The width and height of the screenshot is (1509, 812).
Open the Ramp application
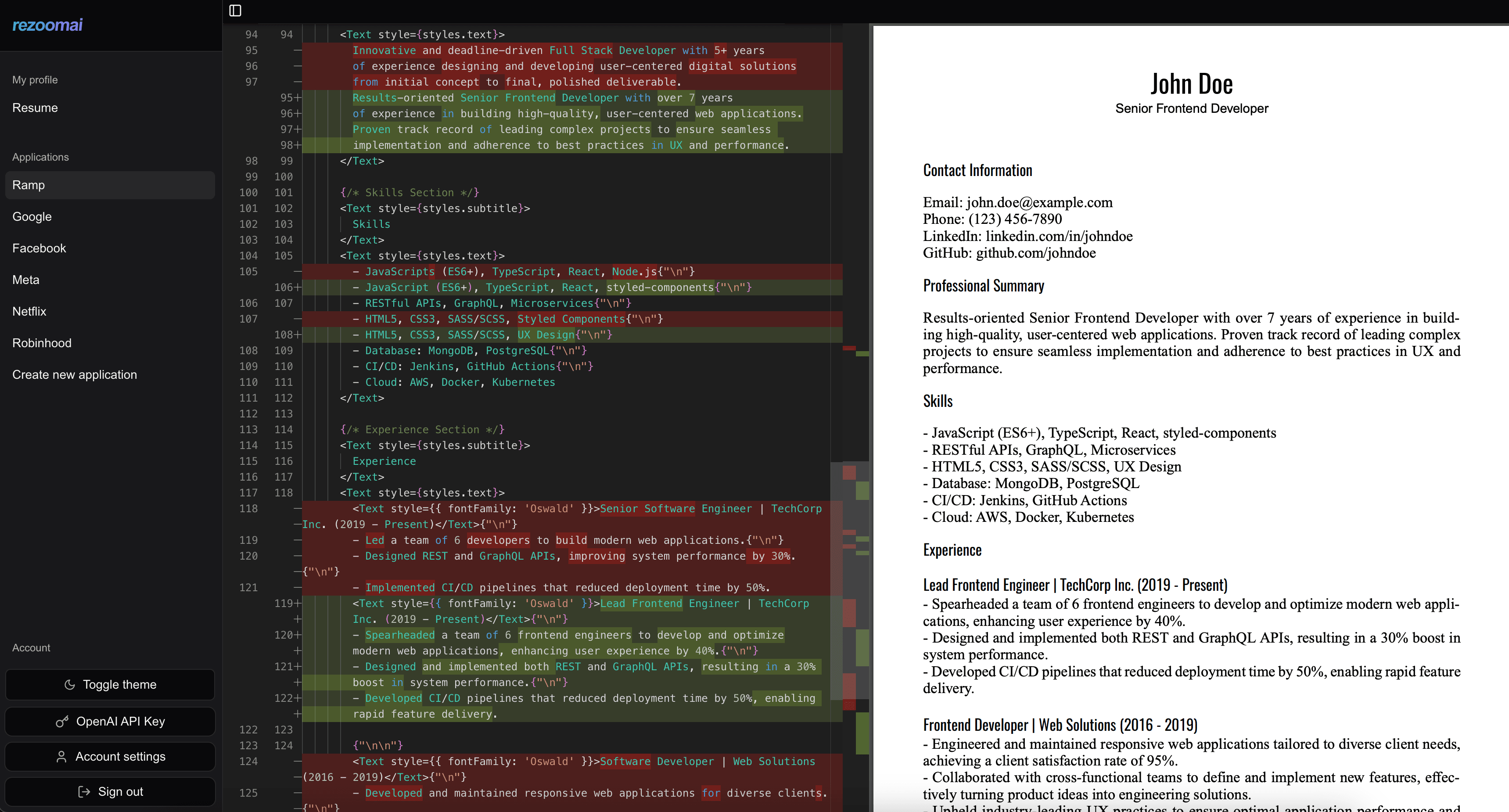pyautogui.click(x=28, y=184)
